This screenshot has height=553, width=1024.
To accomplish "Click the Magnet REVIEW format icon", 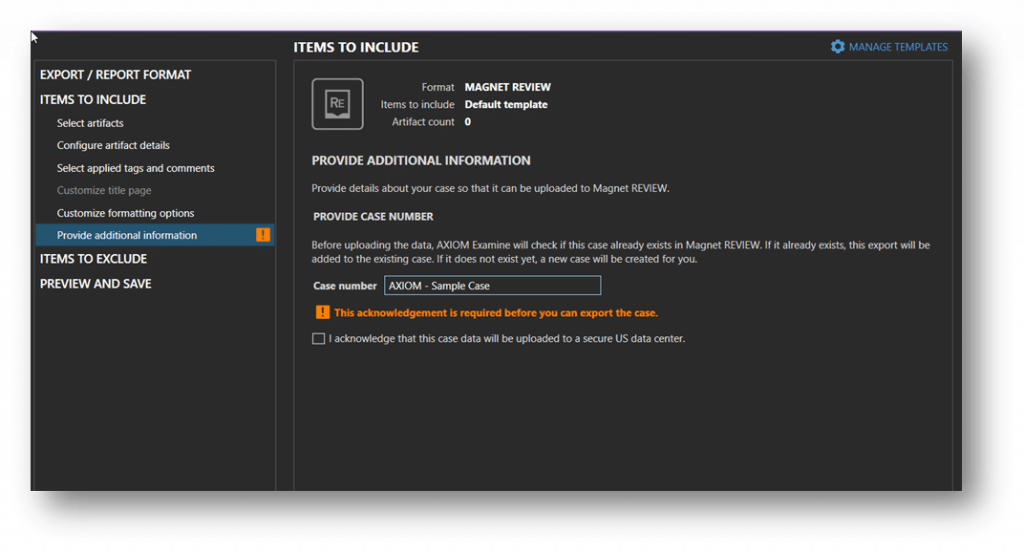I will 338,104.
